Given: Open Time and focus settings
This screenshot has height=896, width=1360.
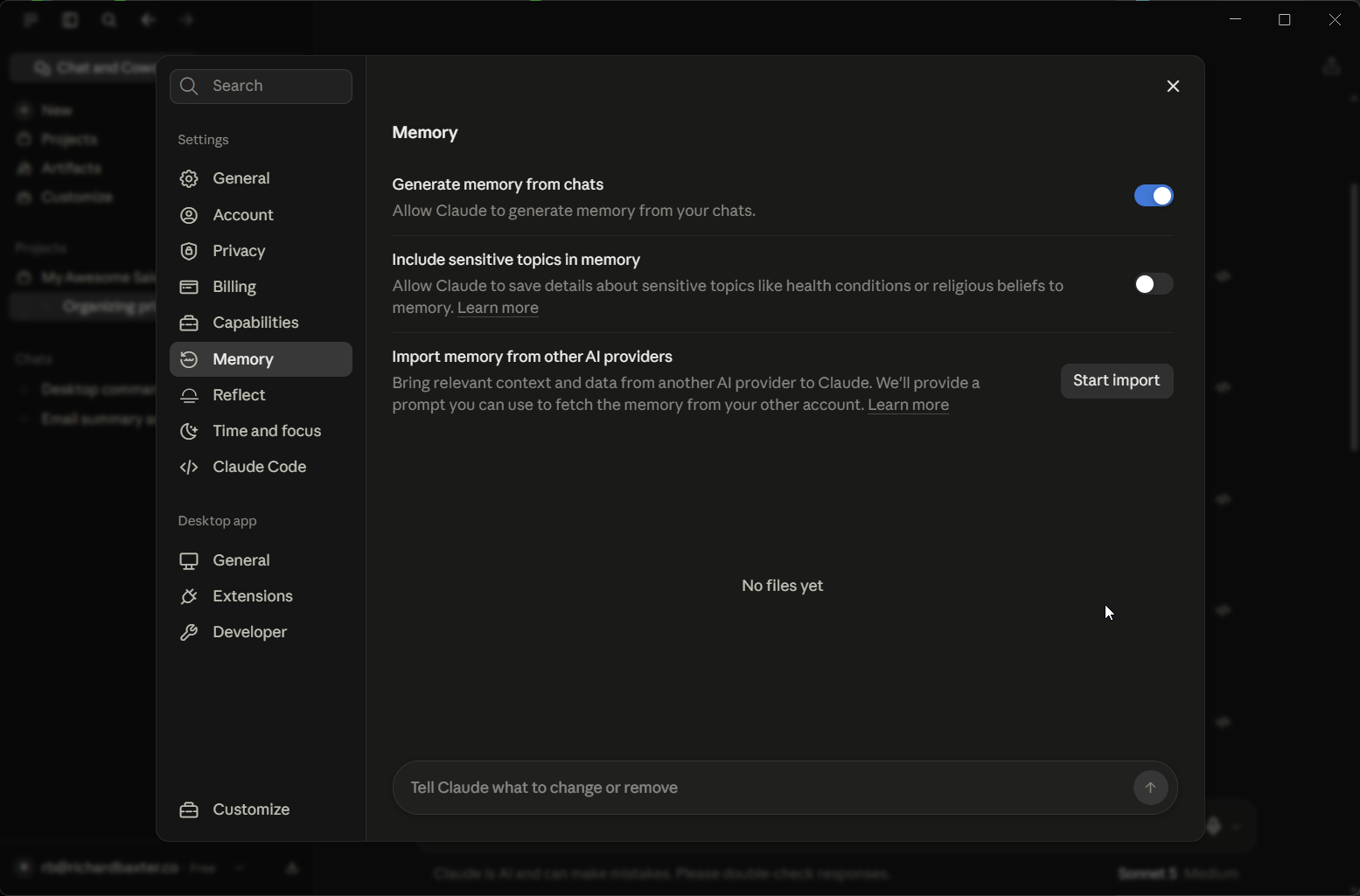Looking at the screenshot, I should 261,431.
